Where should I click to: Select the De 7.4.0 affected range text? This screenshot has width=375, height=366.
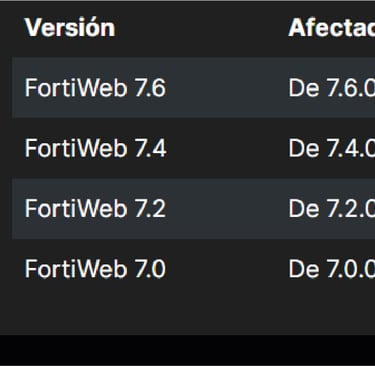(332, 148)
